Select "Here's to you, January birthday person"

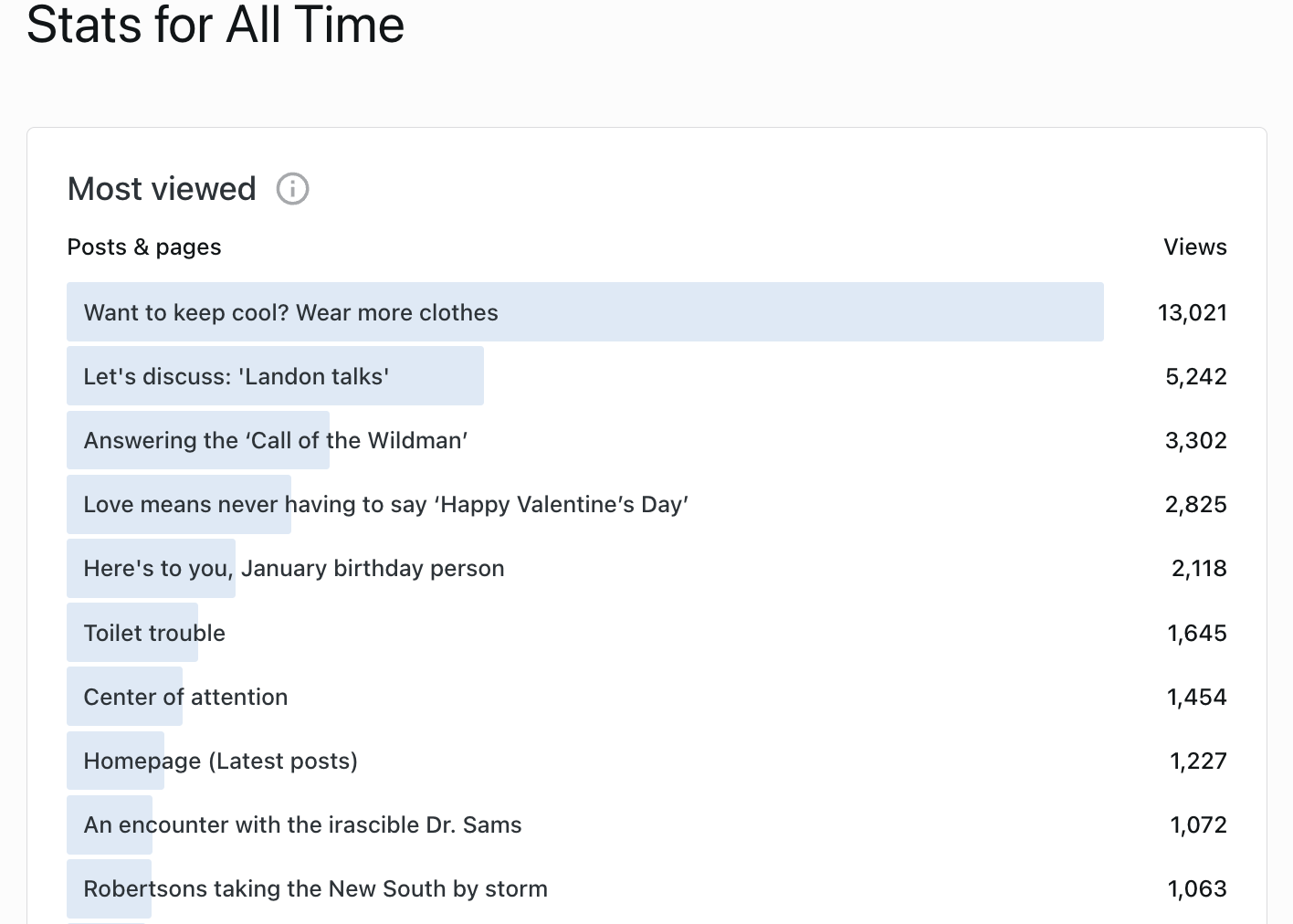293,569
